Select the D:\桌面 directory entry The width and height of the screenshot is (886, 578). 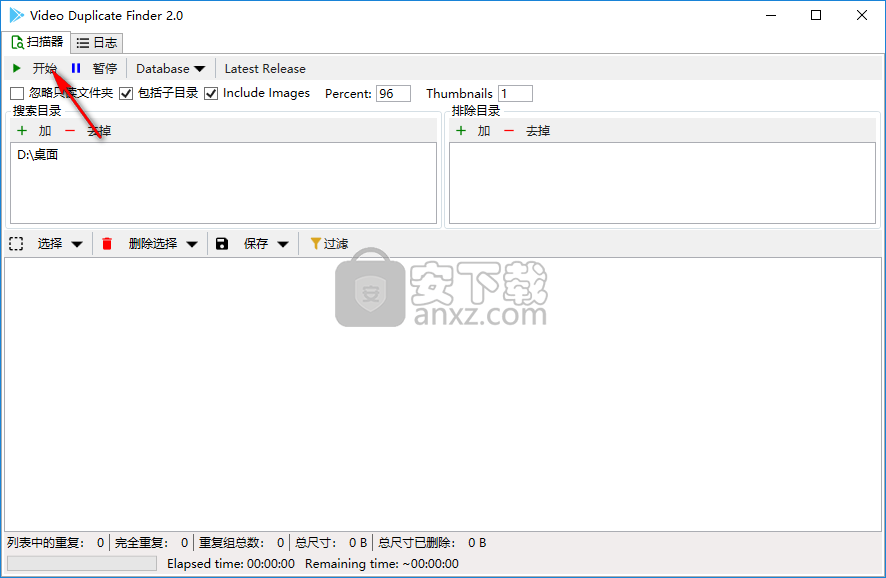click(x=38, y=155)
